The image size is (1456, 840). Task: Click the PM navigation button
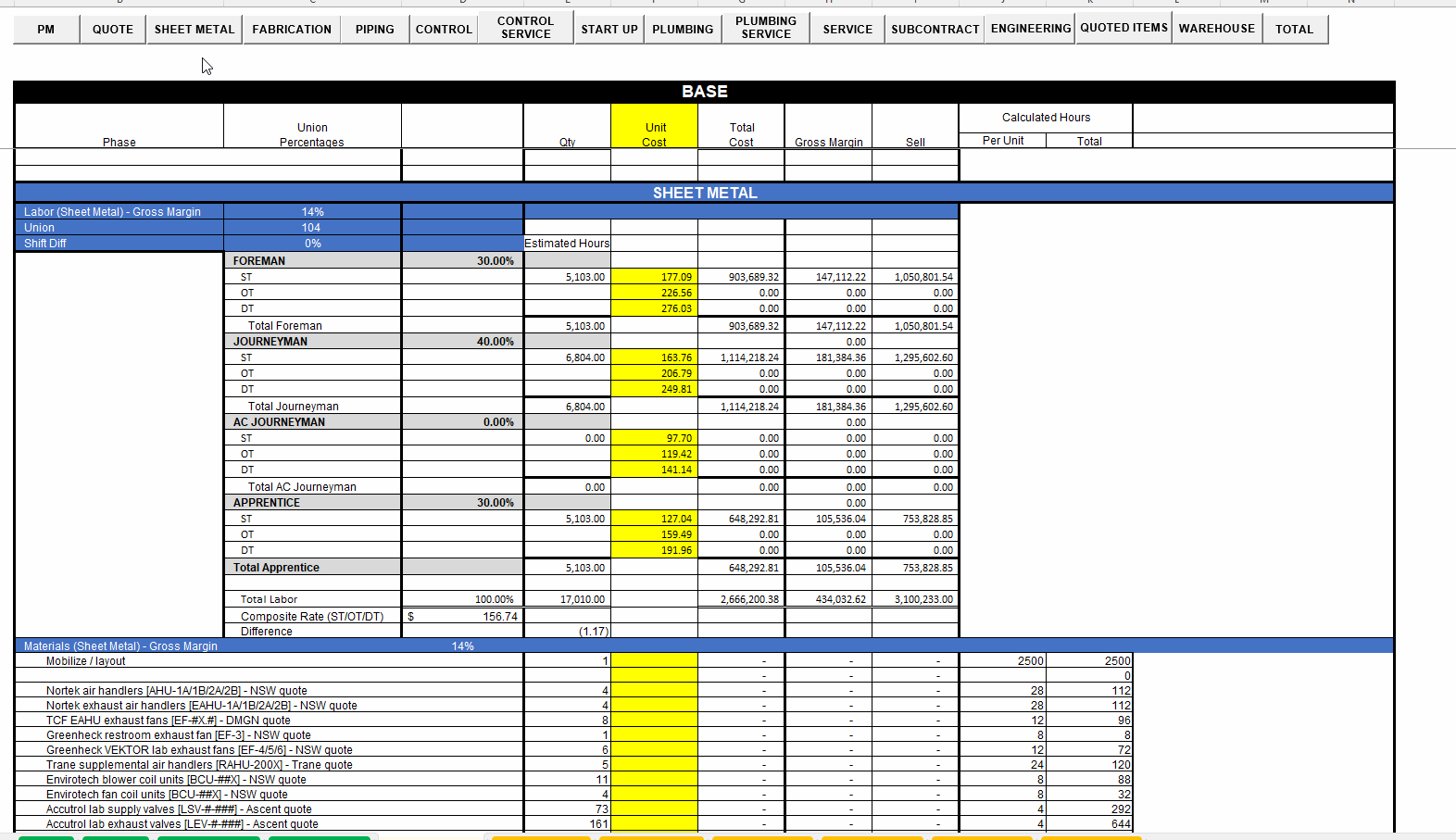coord(46,29)
